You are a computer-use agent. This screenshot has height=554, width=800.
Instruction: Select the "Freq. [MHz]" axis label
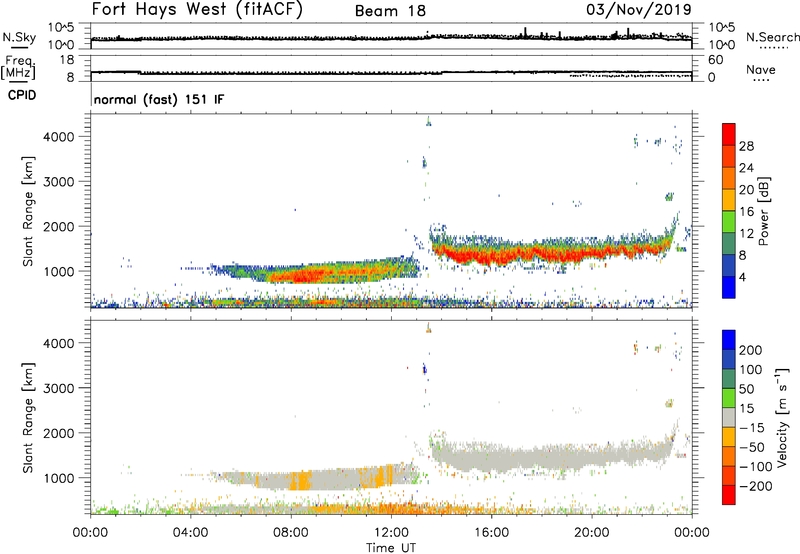click(x=19, y=67)
